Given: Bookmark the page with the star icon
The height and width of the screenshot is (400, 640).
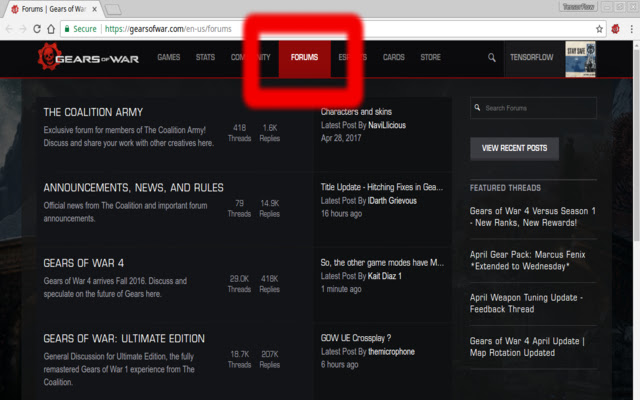Looking at the screenshot, I should (x=599, y=29).
